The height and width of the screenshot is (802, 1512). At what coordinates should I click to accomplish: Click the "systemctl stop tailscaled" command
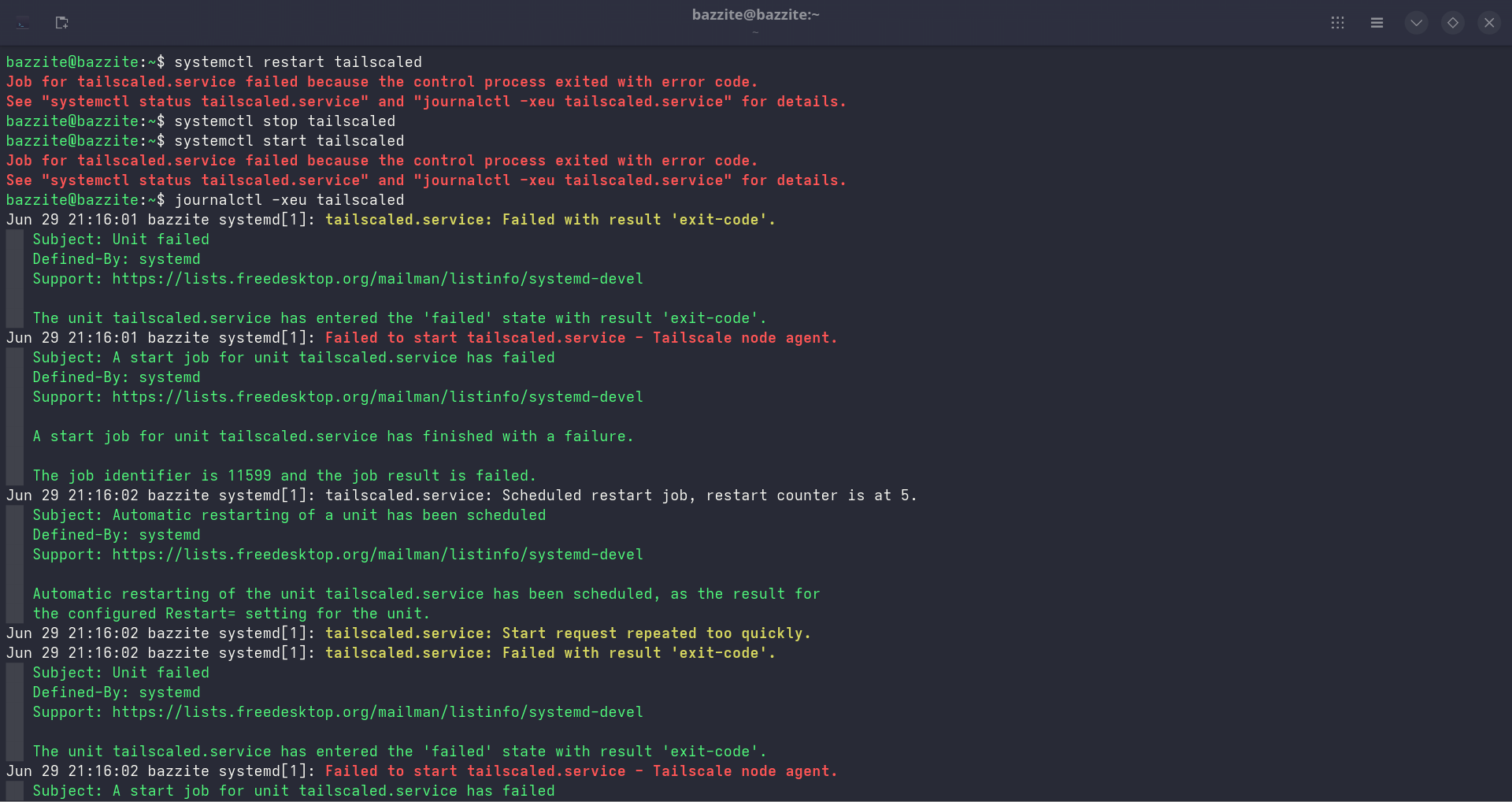(284, 121)
